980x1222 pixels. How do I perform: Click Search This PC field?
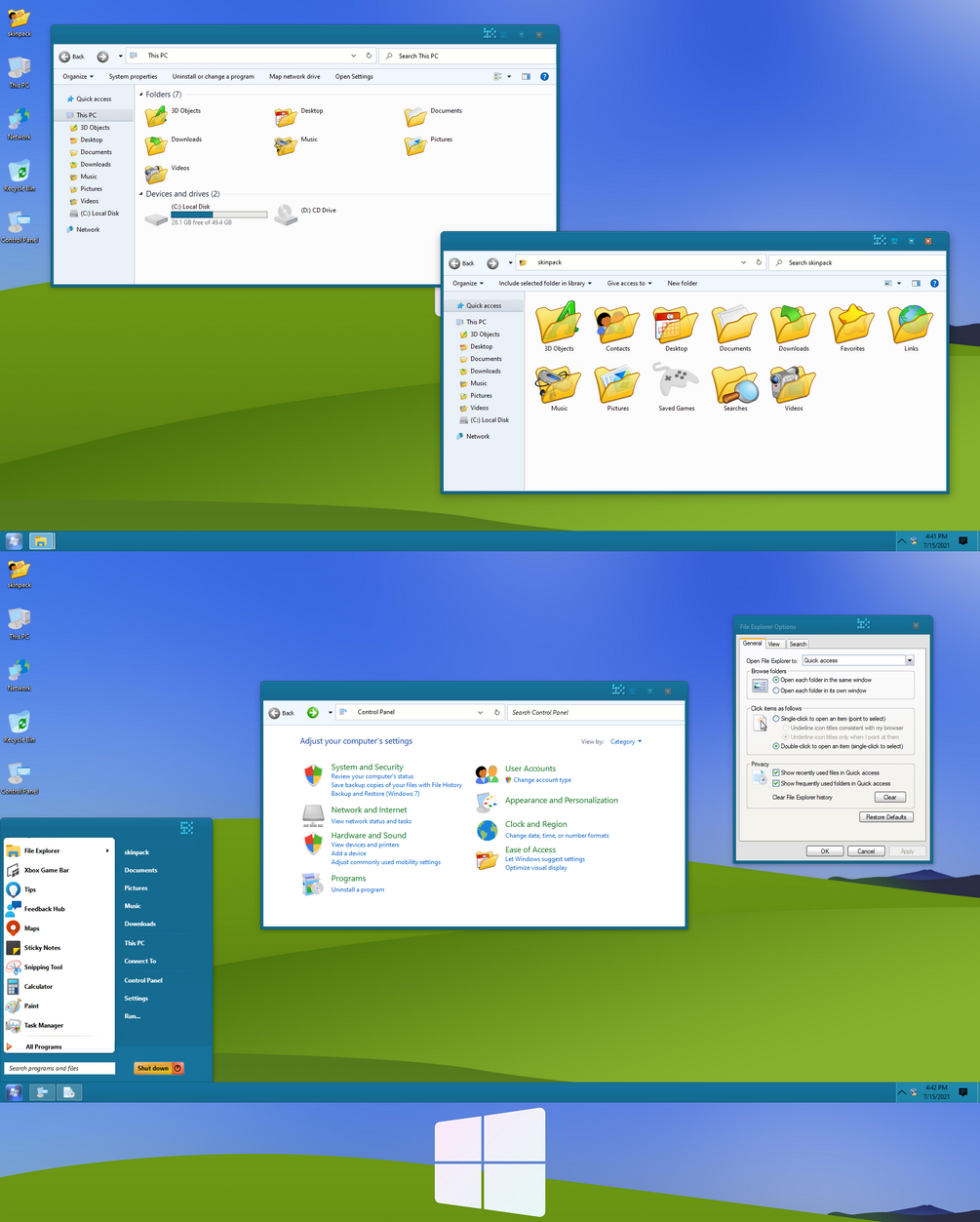coord(467,56)
